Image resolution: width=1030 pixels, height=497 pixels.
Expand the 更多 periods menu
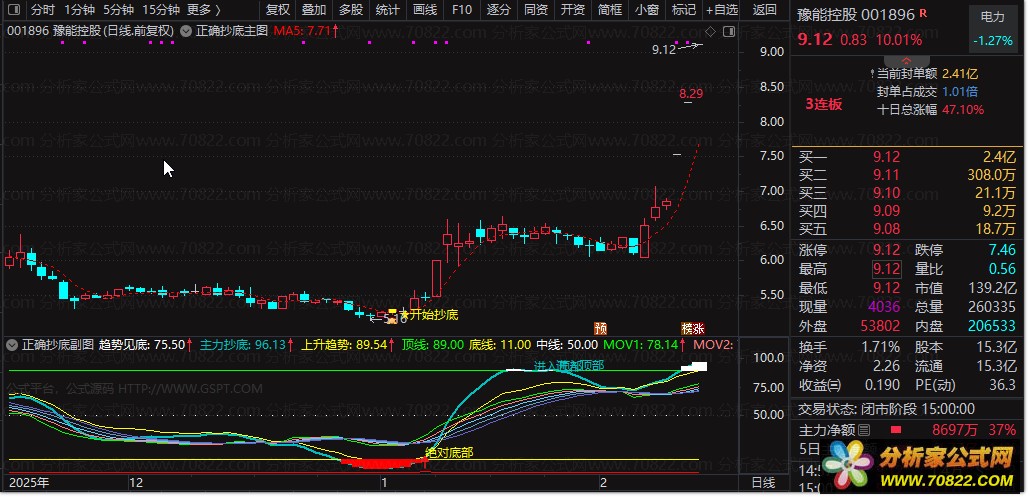204,10
